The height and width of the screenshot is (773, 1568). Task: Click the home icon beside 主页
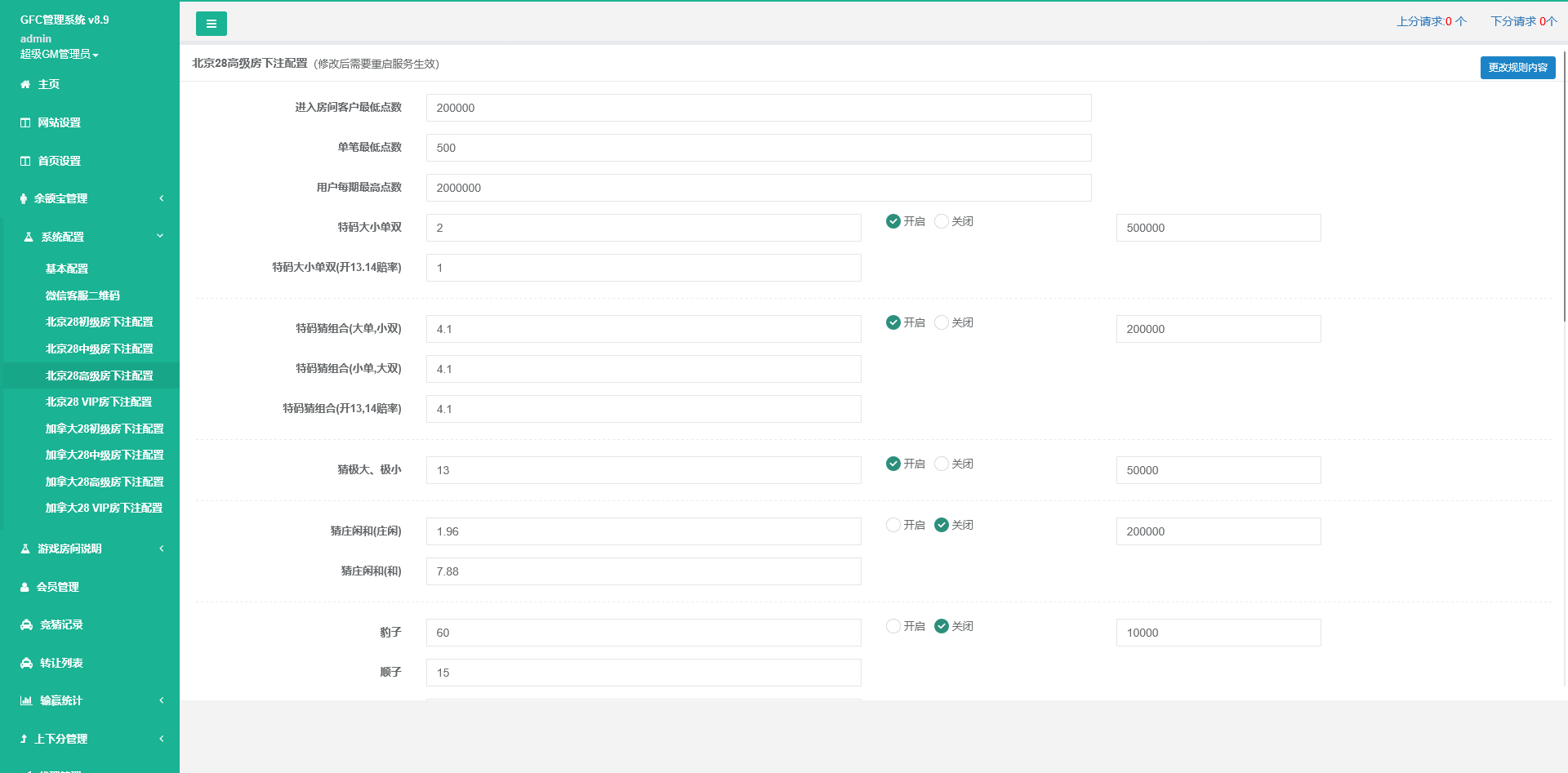pyautogui.click(x=25, y=84)
